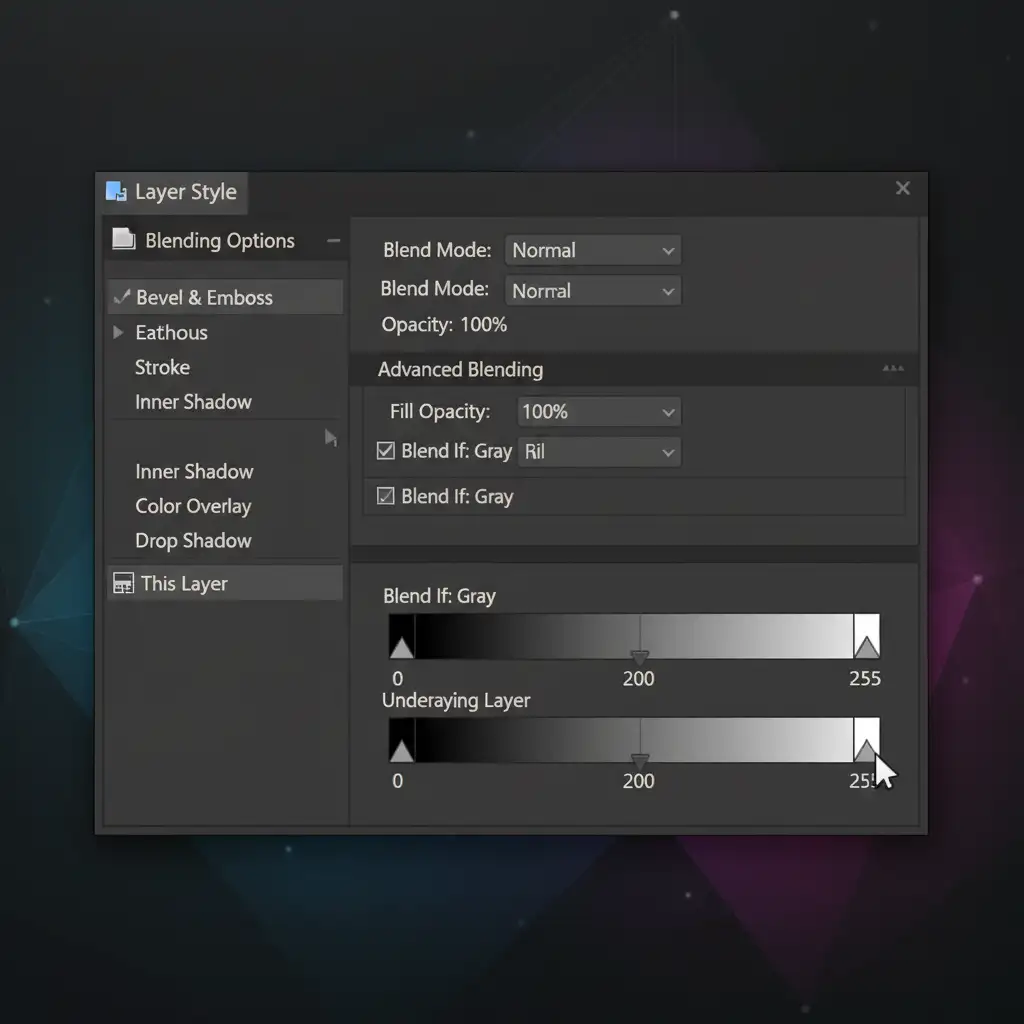
Task: Click the small arrow icon under upper Inner Shadow
Action: click(x=330, y=437)
